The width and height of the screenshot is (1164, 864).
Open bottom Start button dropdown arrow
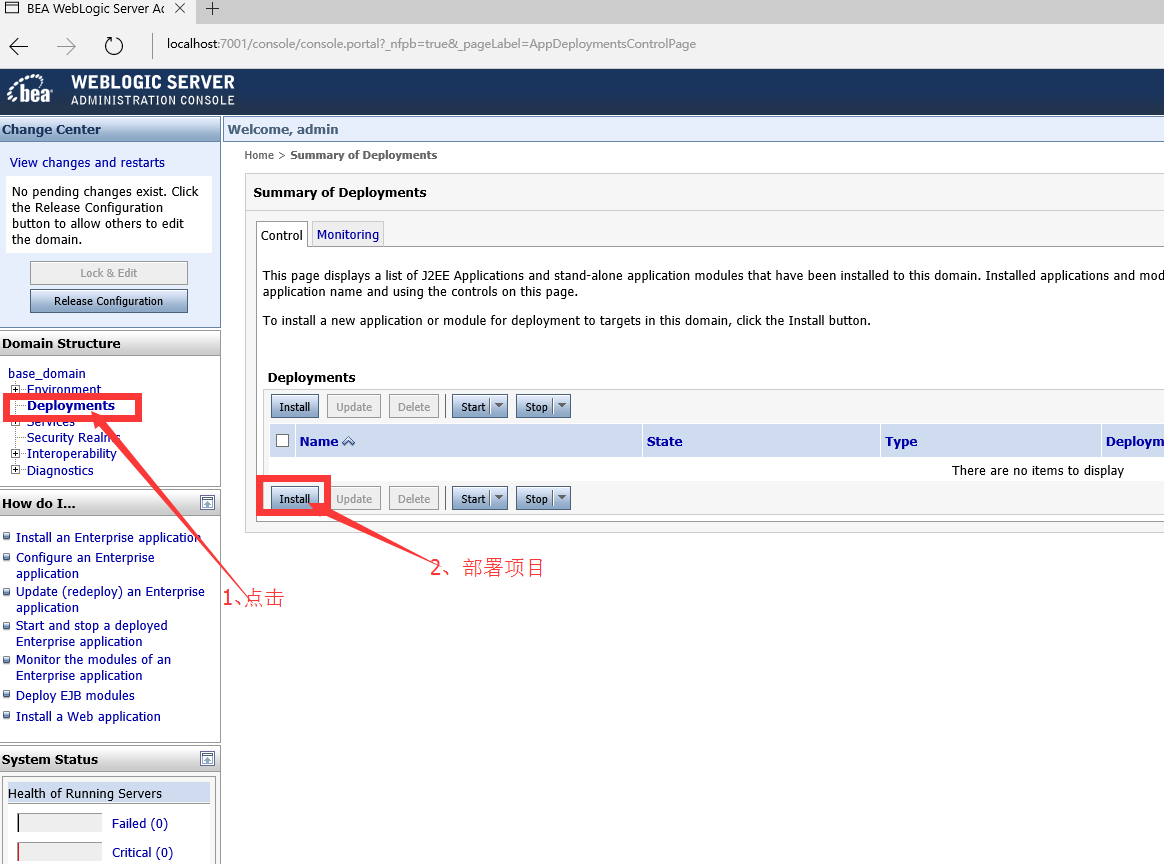(x=499, y=498)
